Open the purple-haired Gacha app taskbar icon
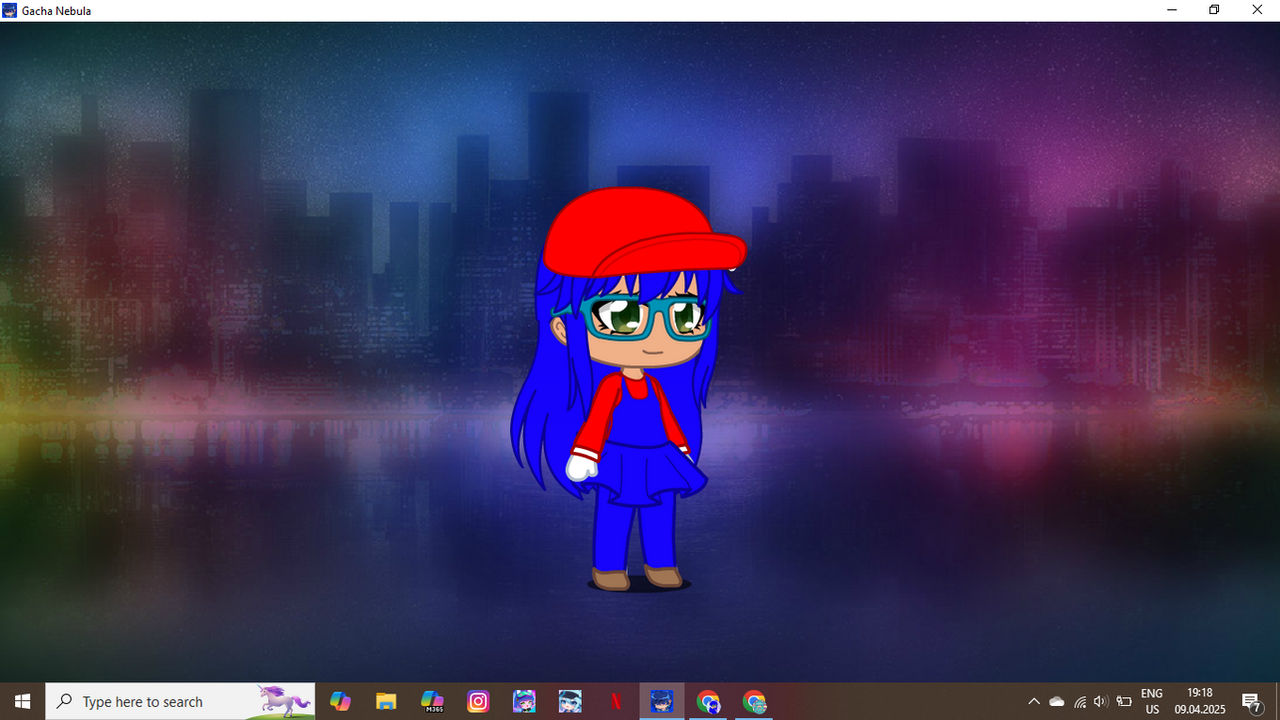This screenshot has height=720, width=1280. [x=524, y=702]
